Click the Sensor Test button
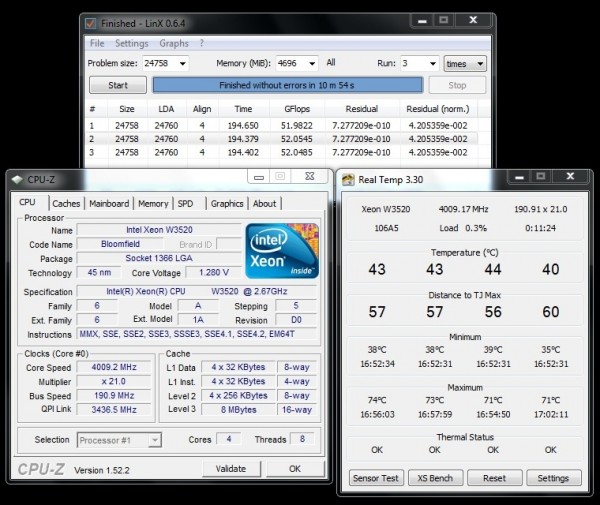The image size is (600, 505). [x=376, y=478]
